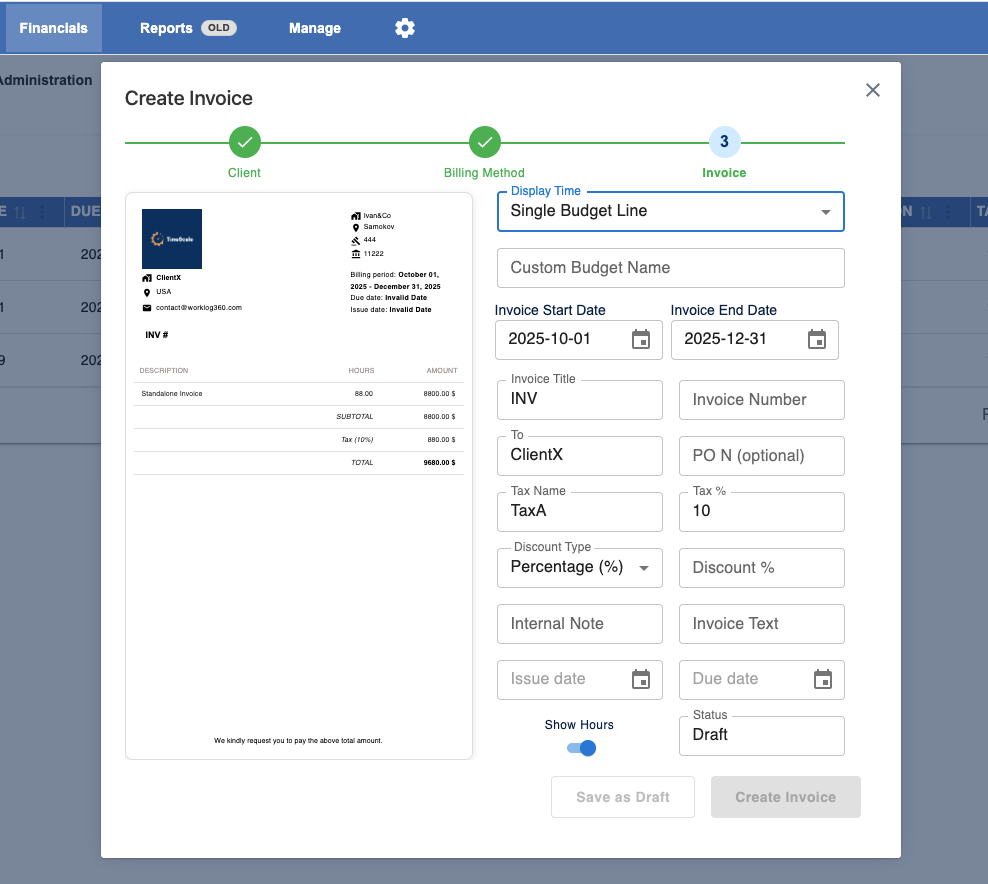
Task: Close the Create Invoice dialog
Action: (872, 90)
